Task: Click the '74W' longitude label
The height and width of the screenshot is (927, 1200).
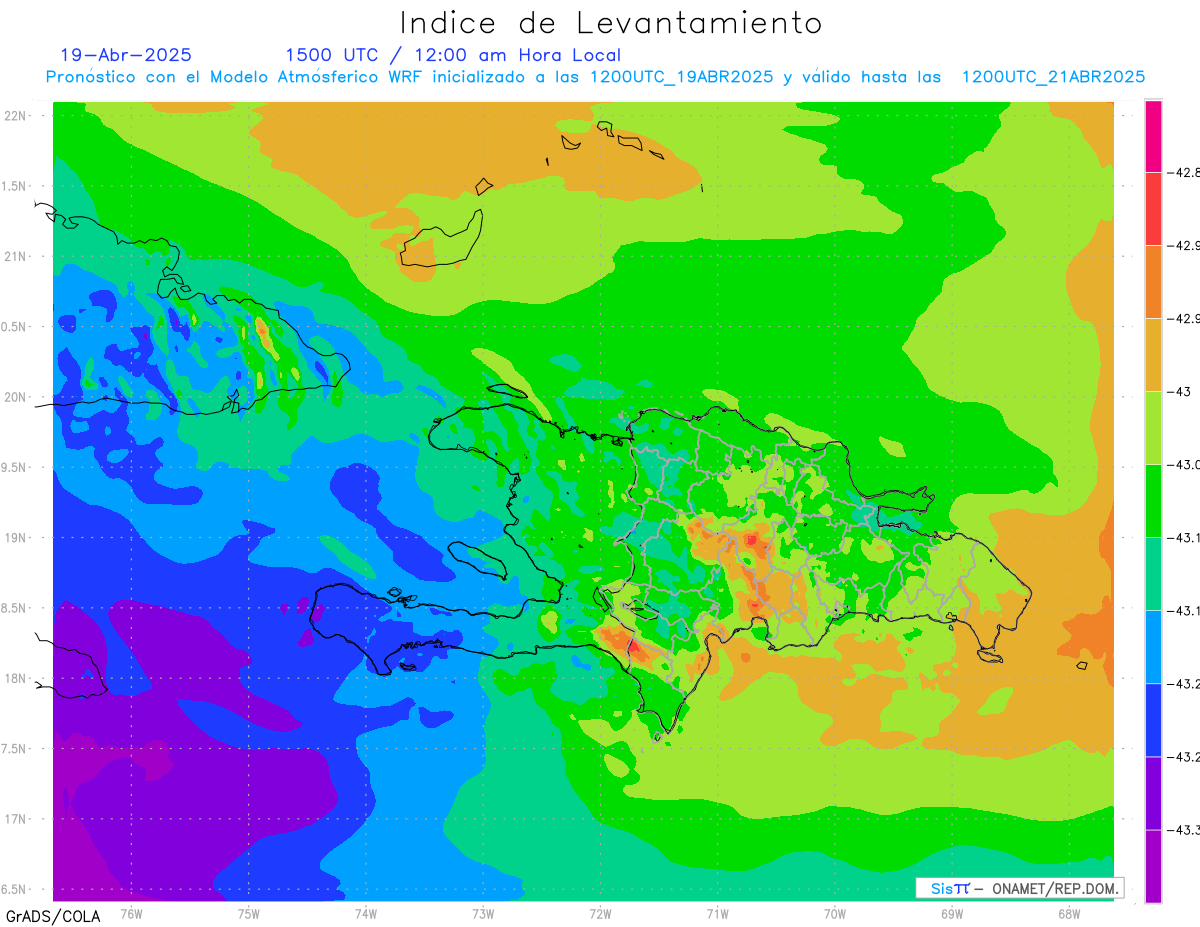Action: (x=366, y=914)
